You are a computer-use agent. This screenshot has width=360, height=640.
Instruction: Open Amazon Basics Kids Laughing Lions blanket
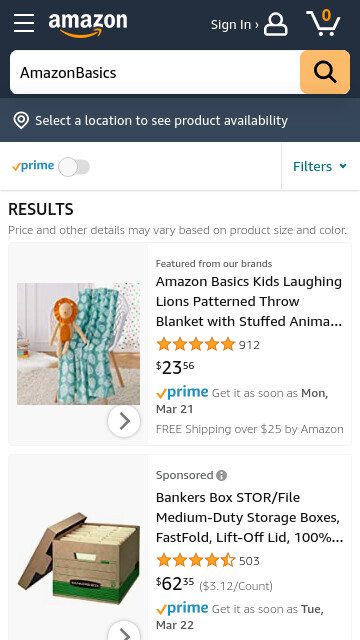(249, 302)
